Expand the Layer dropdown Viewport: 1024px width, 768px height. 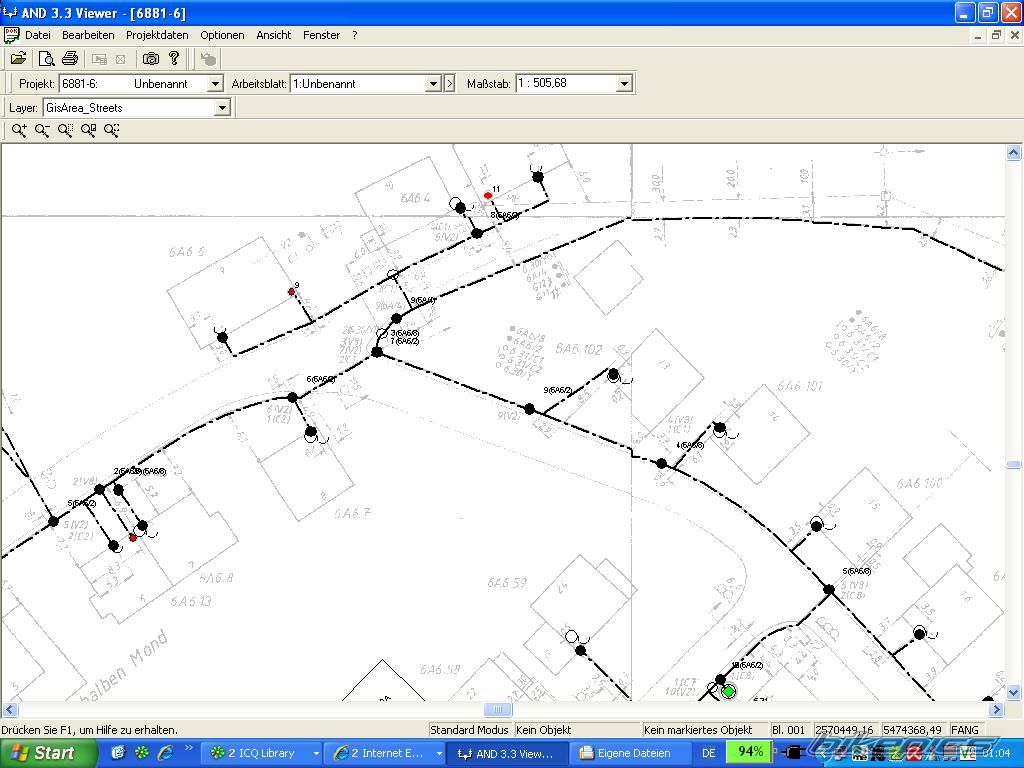222,108
